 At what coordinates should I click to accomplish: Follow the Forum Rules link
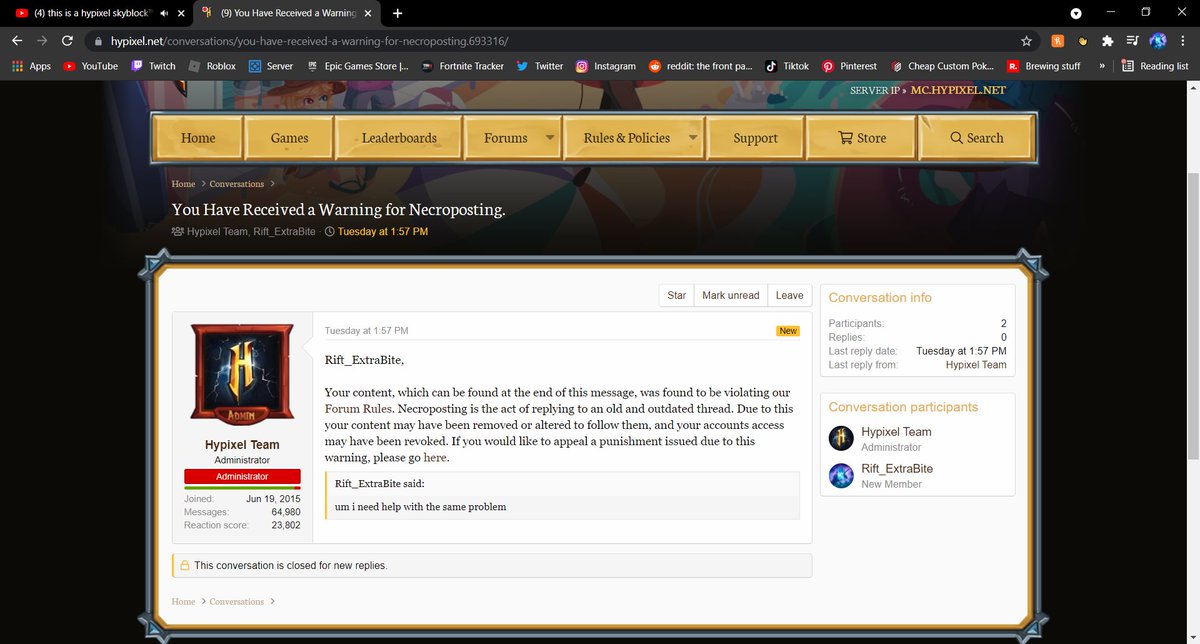click(x=358, y=409)
